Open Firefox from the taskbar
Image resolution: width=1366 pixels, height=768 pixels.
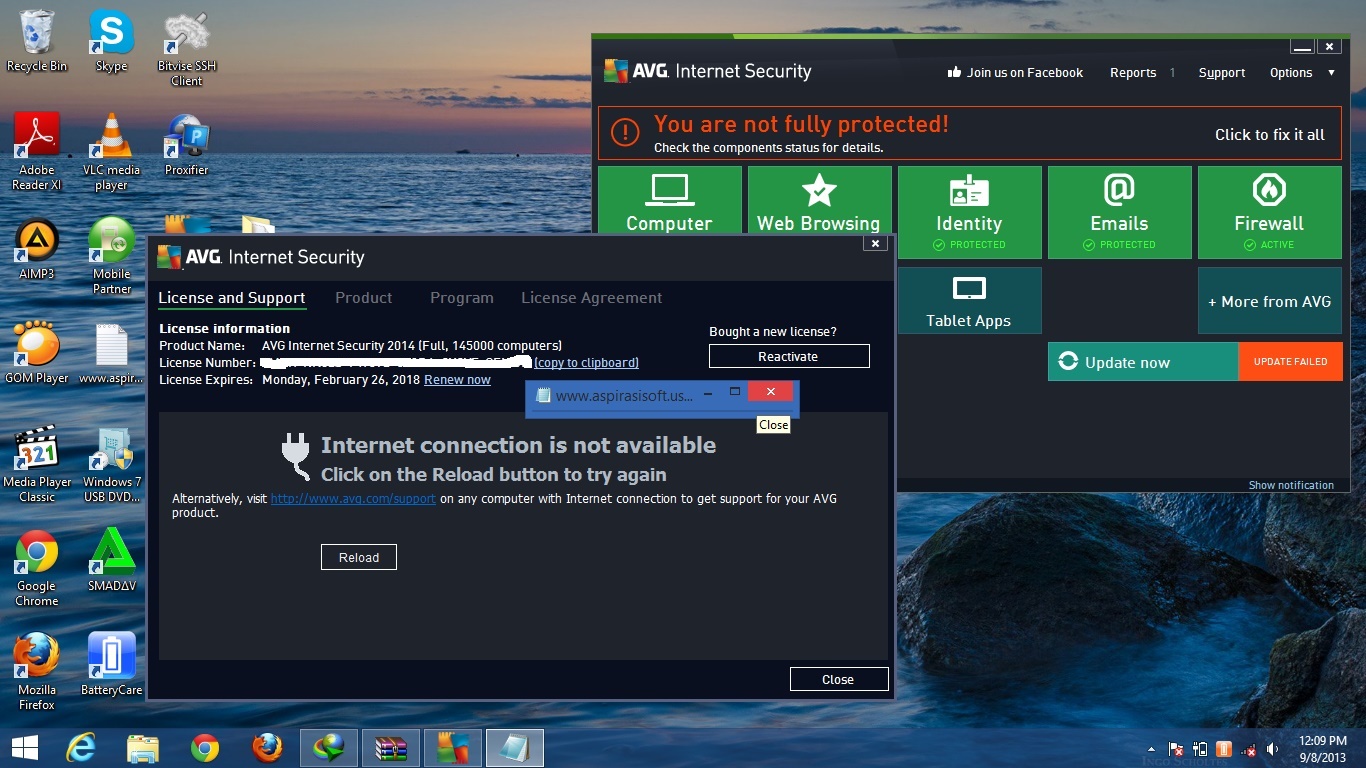coord(267,747)
